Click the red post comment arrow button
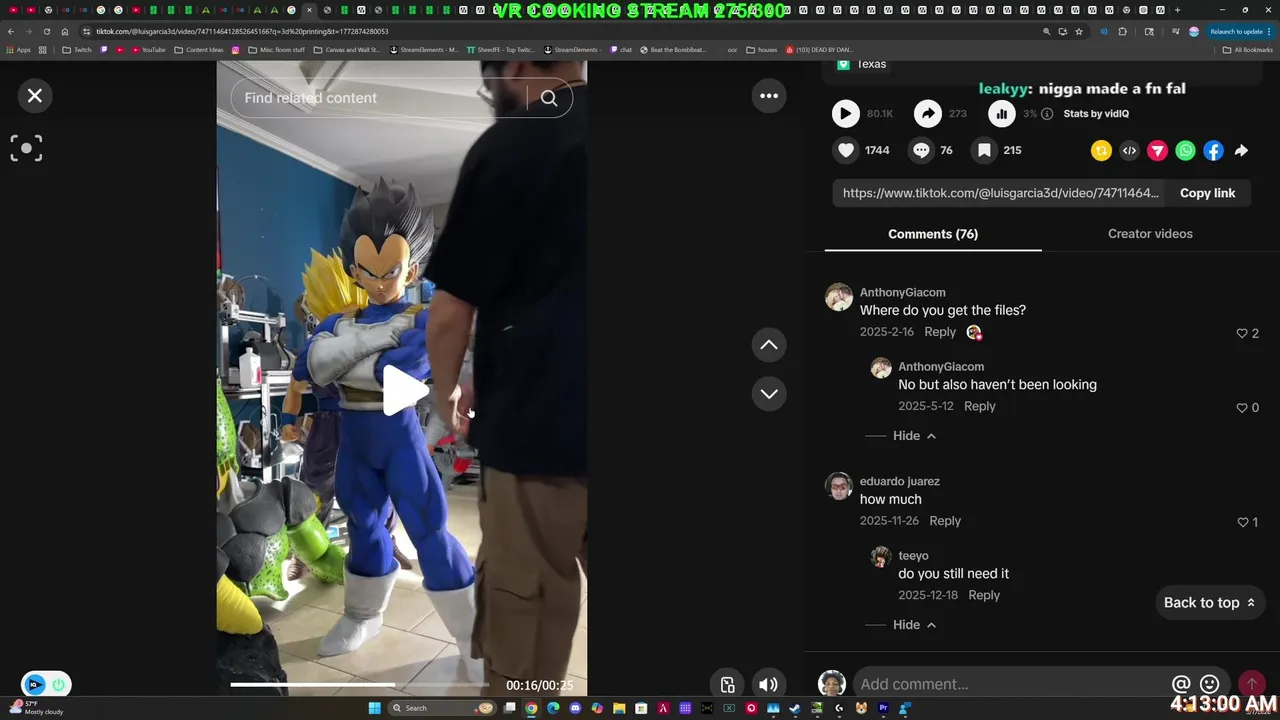This screenshot has width=1280, height=720. [1251, 684]
